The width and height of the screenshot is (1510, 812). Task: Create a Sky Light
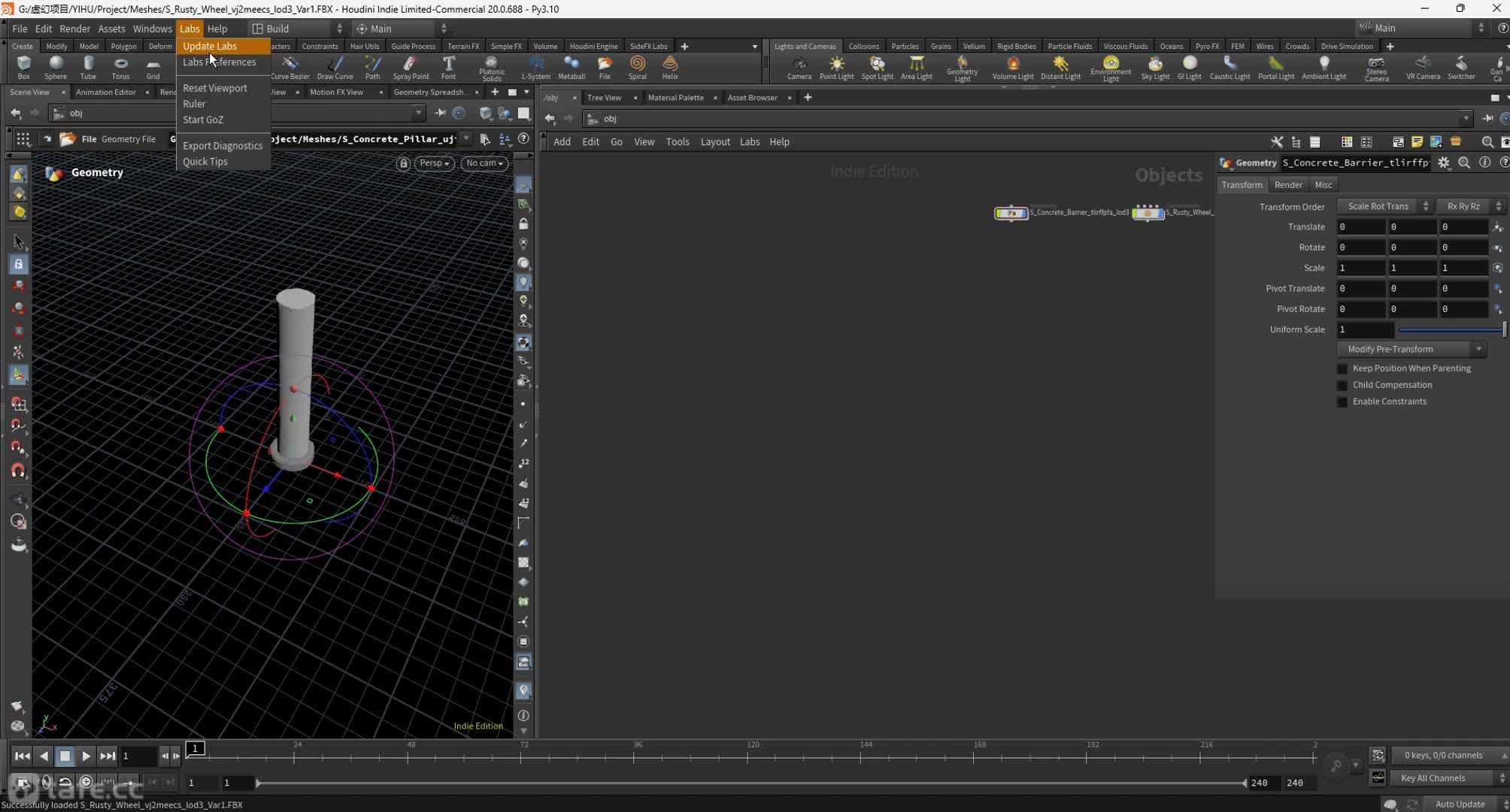pos(1155,67)
